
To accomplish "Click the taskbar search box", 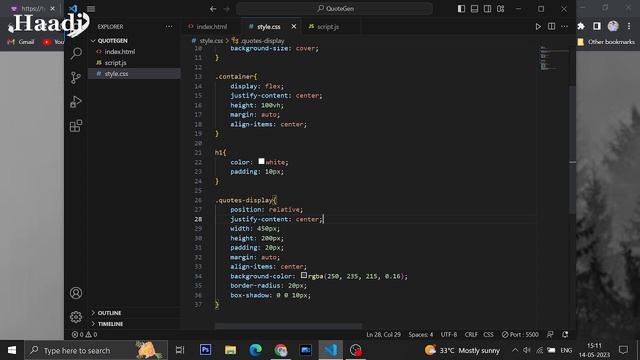I will tap(96, 350).
